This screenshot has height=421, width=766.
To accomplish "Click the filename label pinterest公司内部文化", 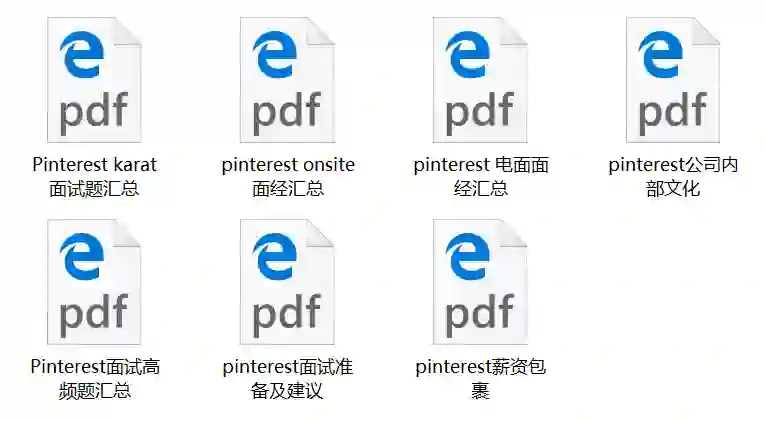I will [673, 176].
